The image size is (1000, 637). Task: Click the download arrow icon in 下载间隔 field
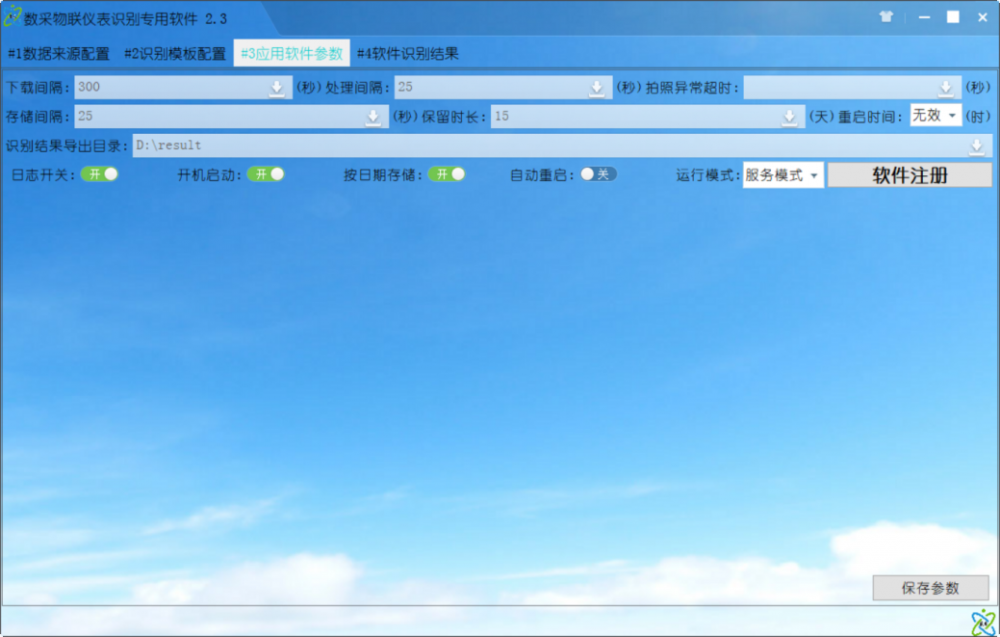coord(277,88)
